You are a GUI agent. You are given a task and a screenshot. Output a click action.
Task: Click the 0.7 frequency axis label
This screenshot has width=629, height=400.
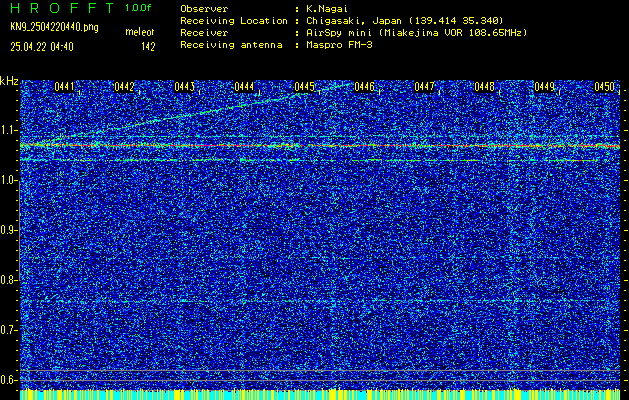(x=9, y=330)
